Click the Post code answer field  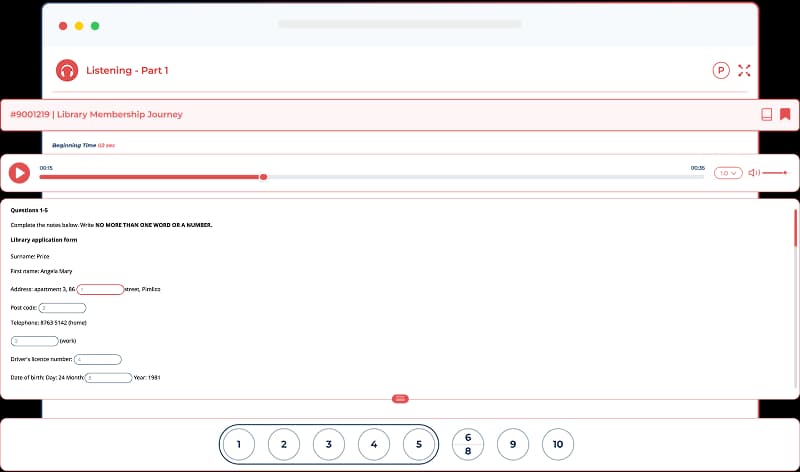[62, 308]
